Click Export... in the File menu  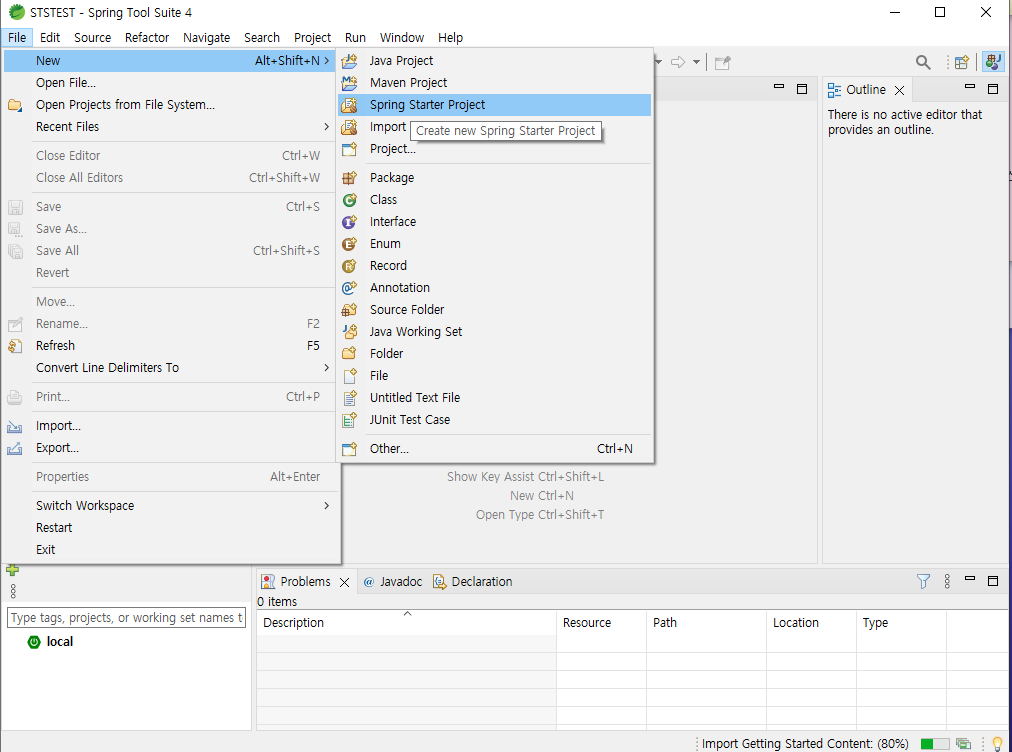pos(171,448)
